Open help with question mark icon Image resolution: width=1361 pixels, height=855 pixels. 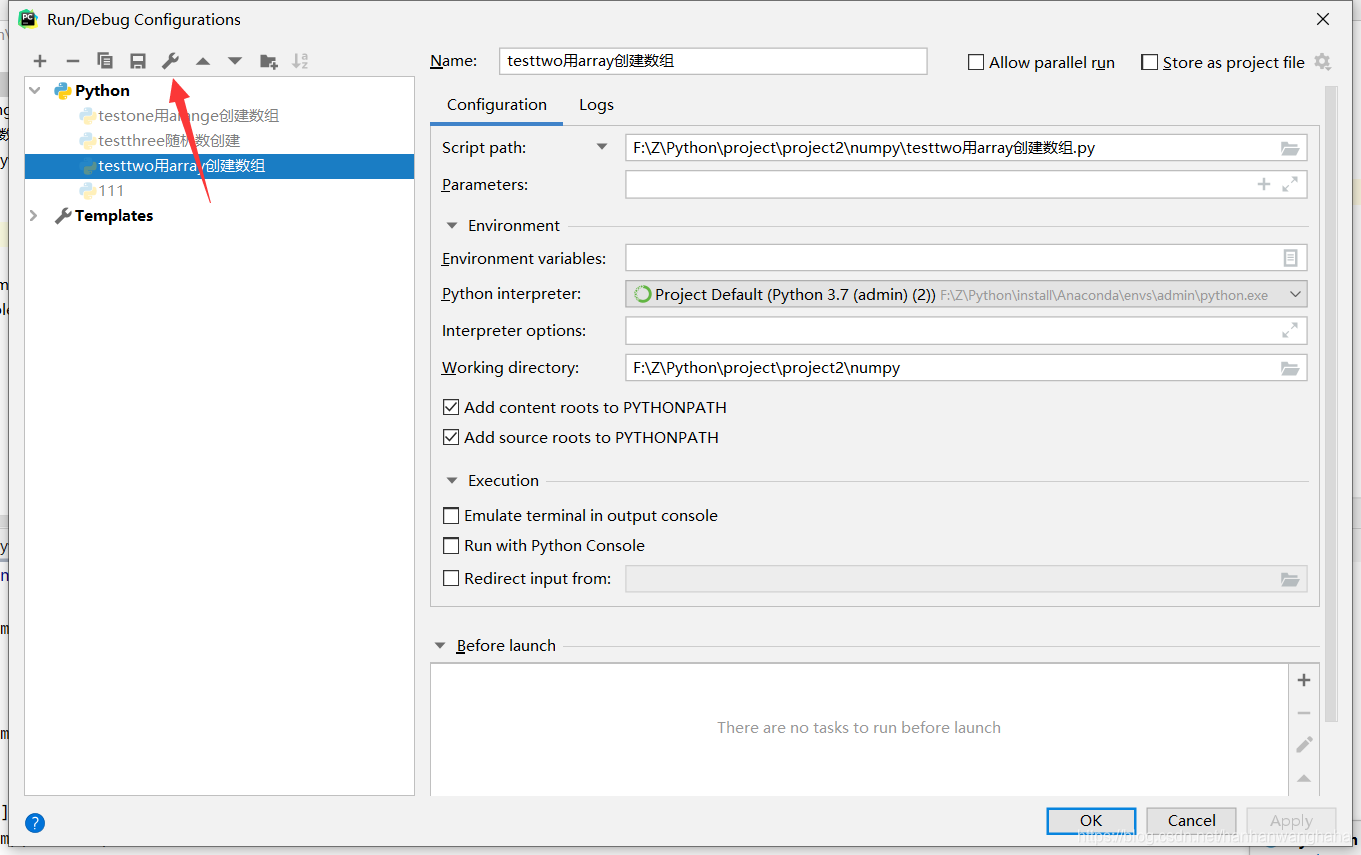pos(35,823)
